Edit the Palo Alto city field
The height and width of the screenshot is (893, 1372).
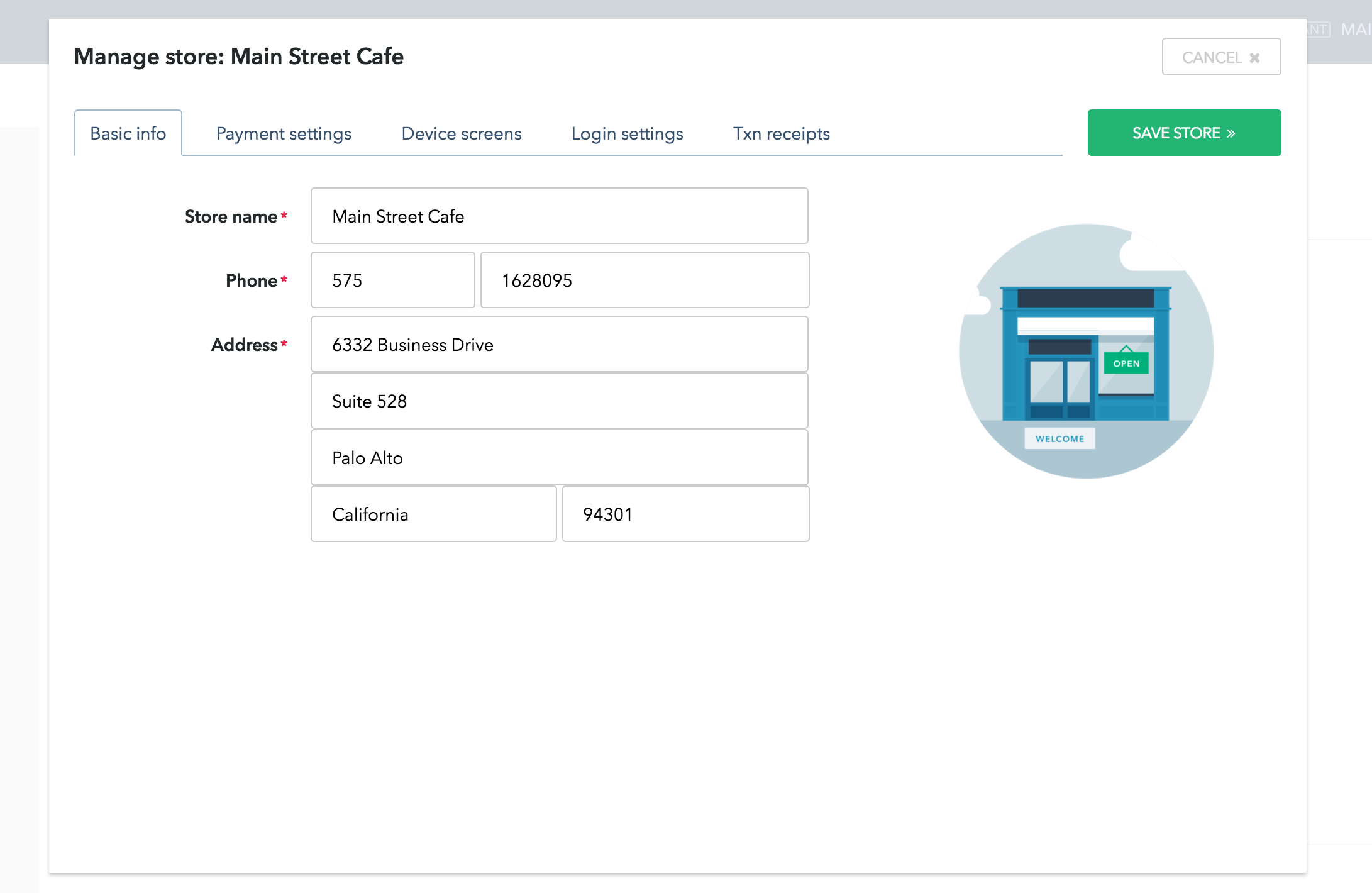pyautogui.click(x=560, y=457)
